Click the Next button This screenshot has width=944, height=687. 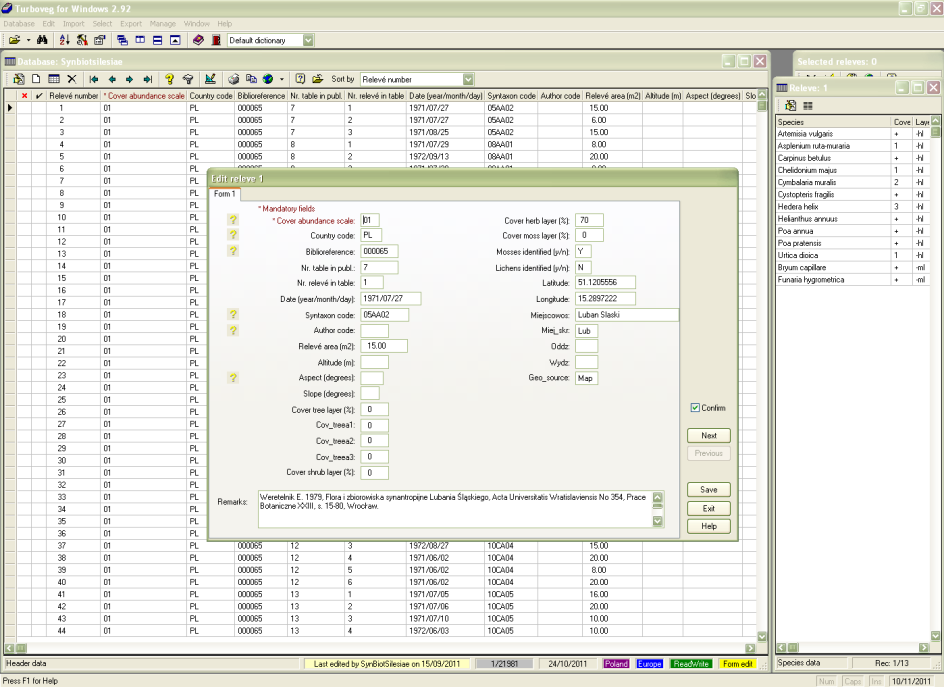pos(709,435)
